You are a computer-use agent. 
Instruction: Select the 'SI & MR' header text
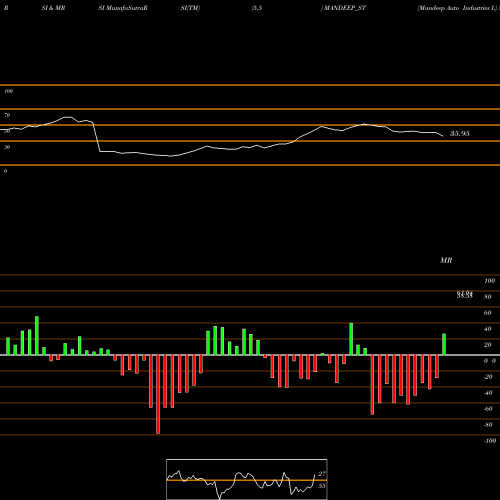(53, 8)
